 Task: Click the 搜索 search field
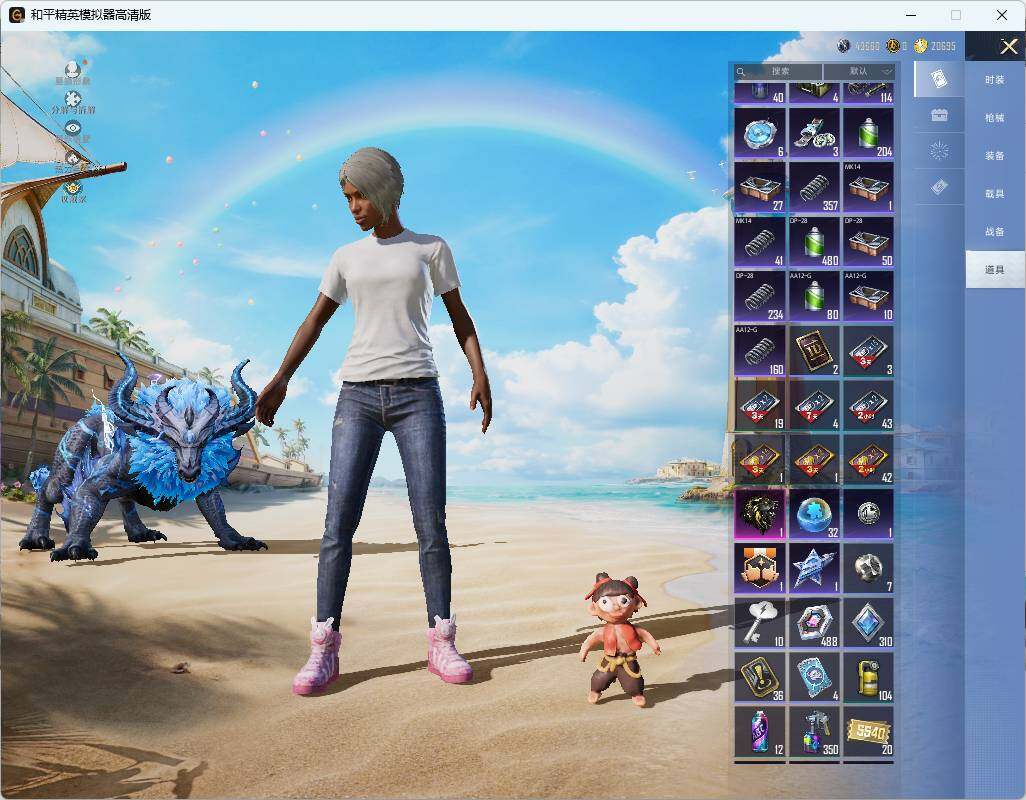point(777,71)
